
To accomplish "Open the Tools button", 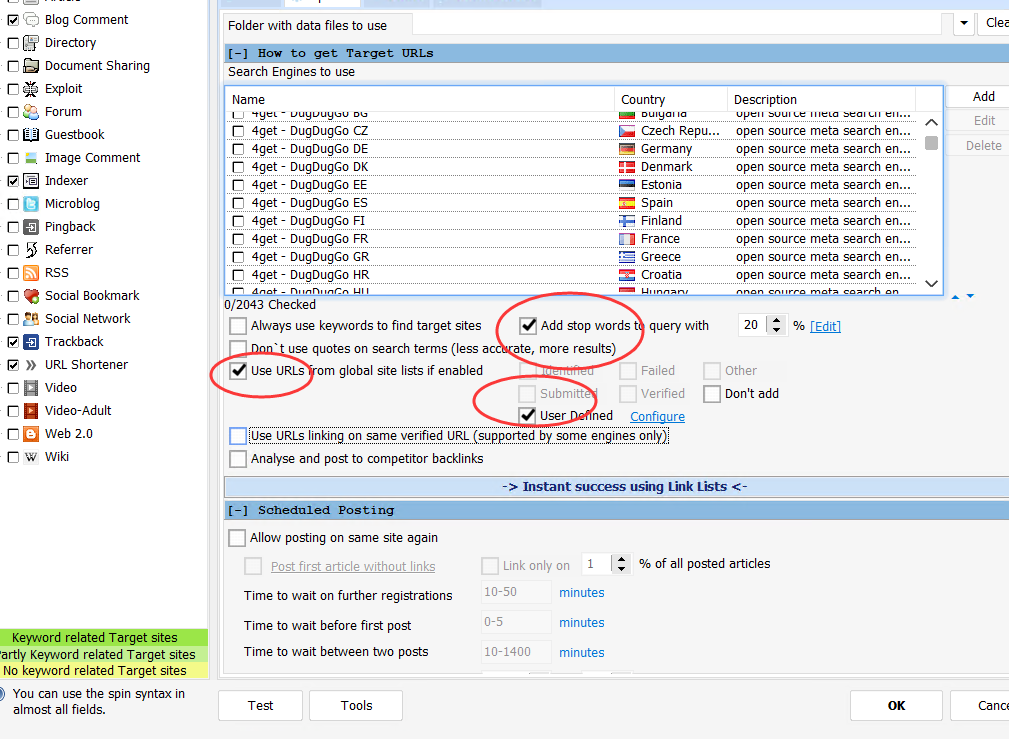I will click(356, 706).
